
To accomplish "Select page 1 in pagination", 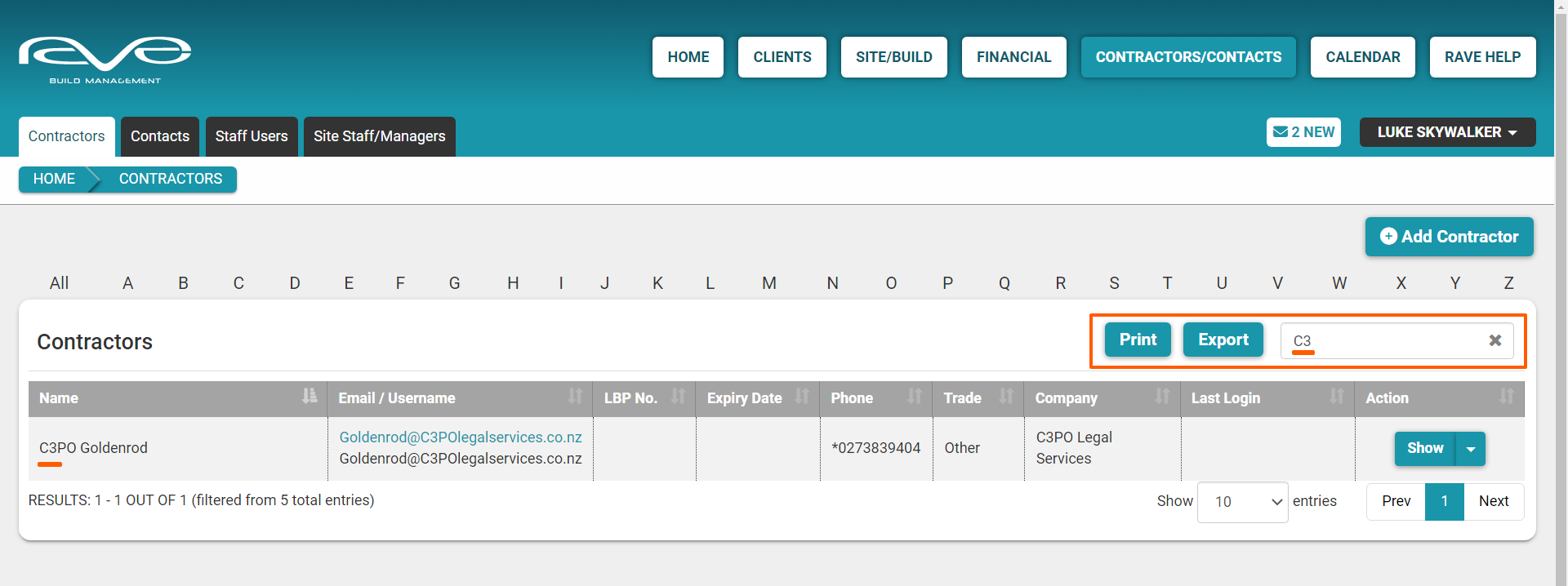I will point(1445,501).
